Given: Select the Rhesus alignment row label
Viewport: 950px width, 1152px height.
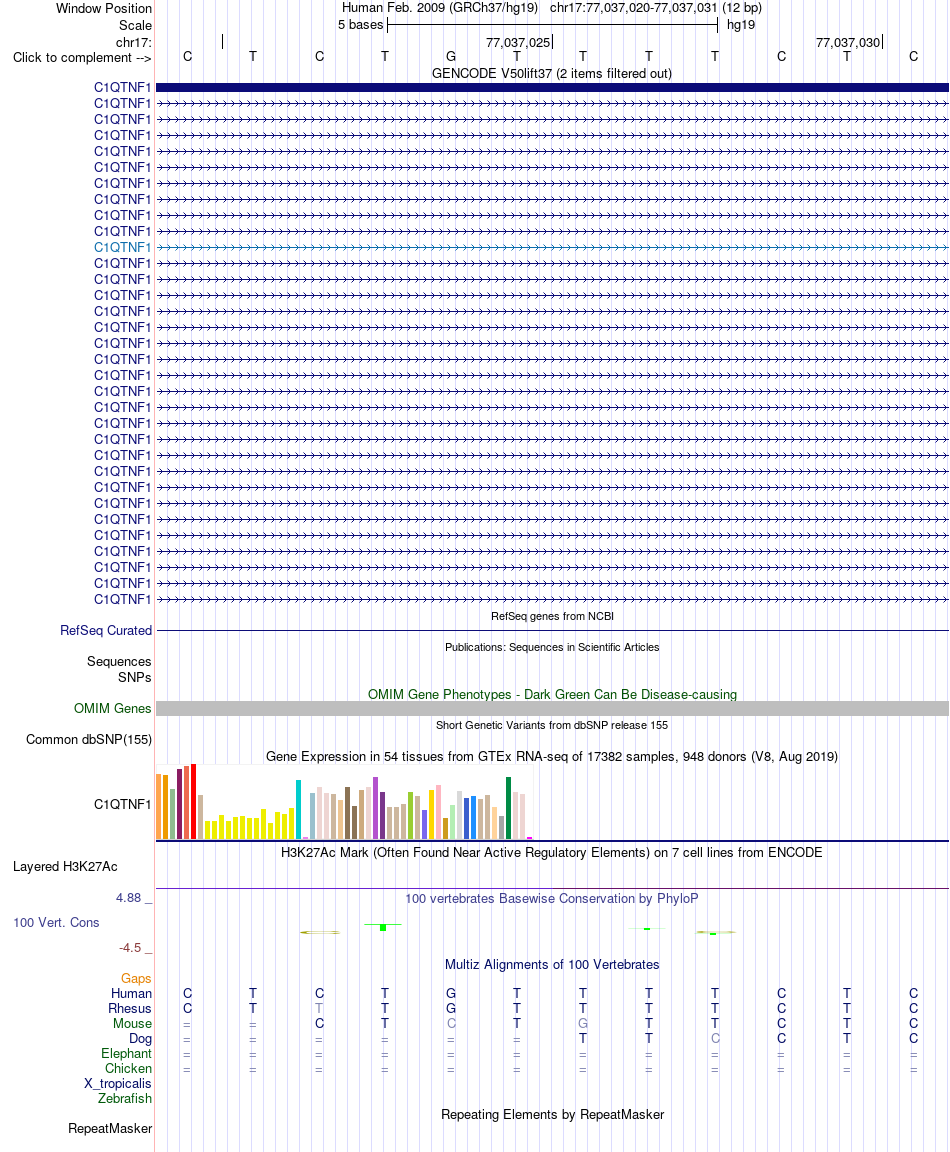Looking at the screenshot, I should click(129, 1009).
